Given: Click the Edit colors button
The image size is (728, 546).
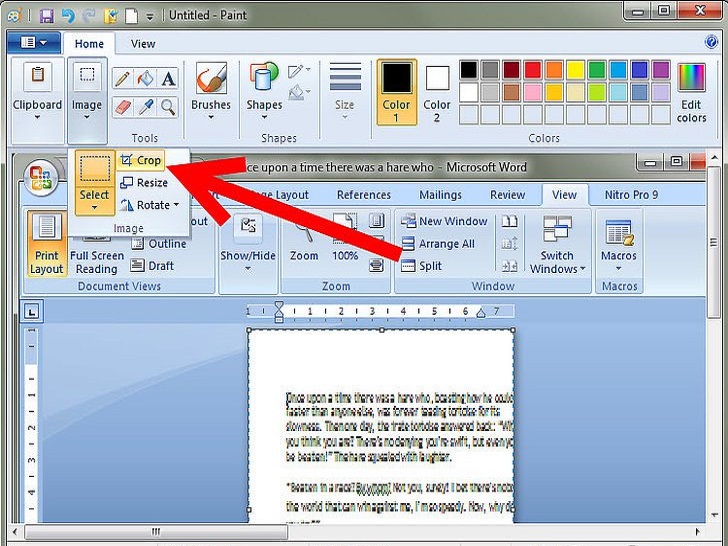Looking at the screenshot, I should [691, 93].
